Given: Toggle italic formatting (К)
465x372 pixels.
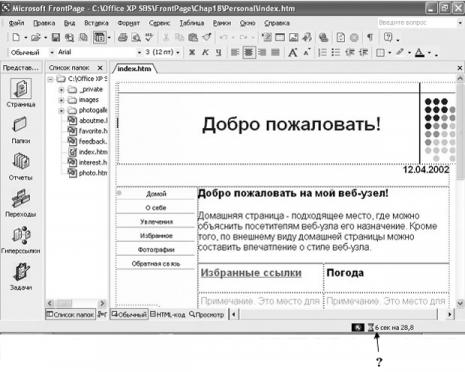Looking at the screenshot, I should 205,53.
